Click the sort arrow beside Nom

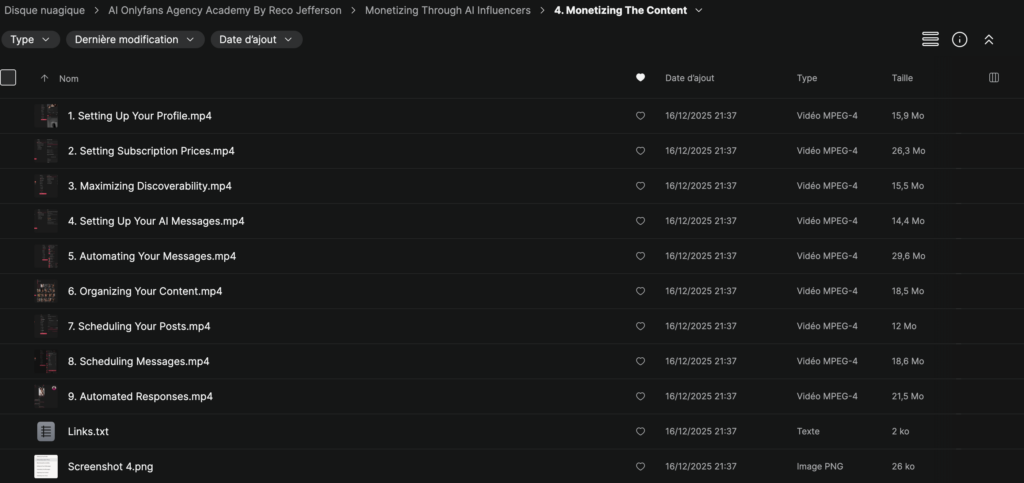[x=44, y=78]
